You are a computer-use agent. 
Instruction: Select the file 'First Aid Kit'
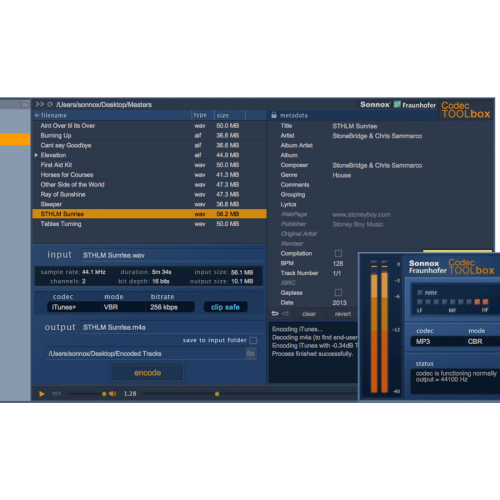(x=149, y=165)
